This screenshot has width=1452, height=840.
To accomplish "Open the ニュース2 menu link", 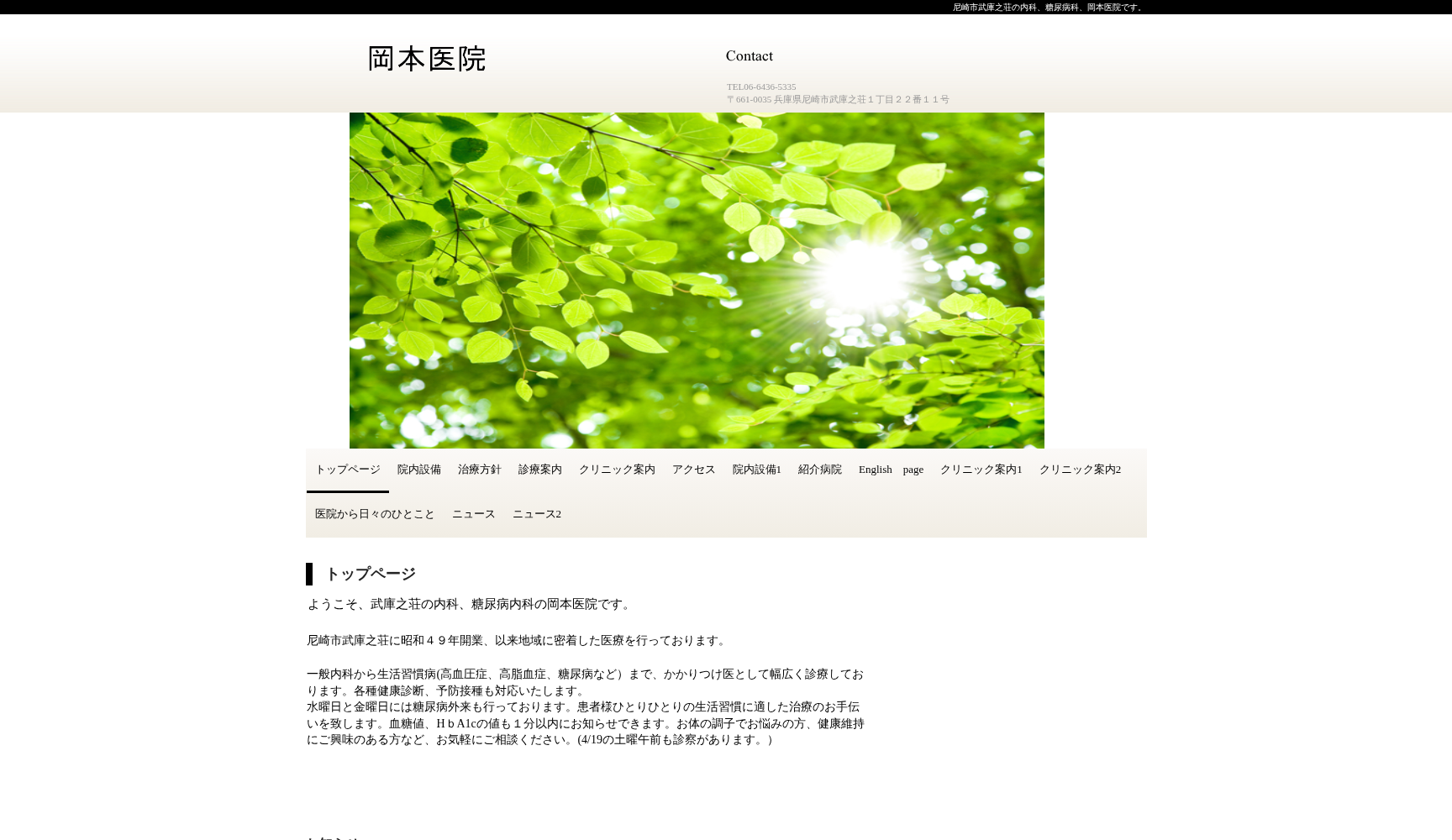I will [536, 514].
